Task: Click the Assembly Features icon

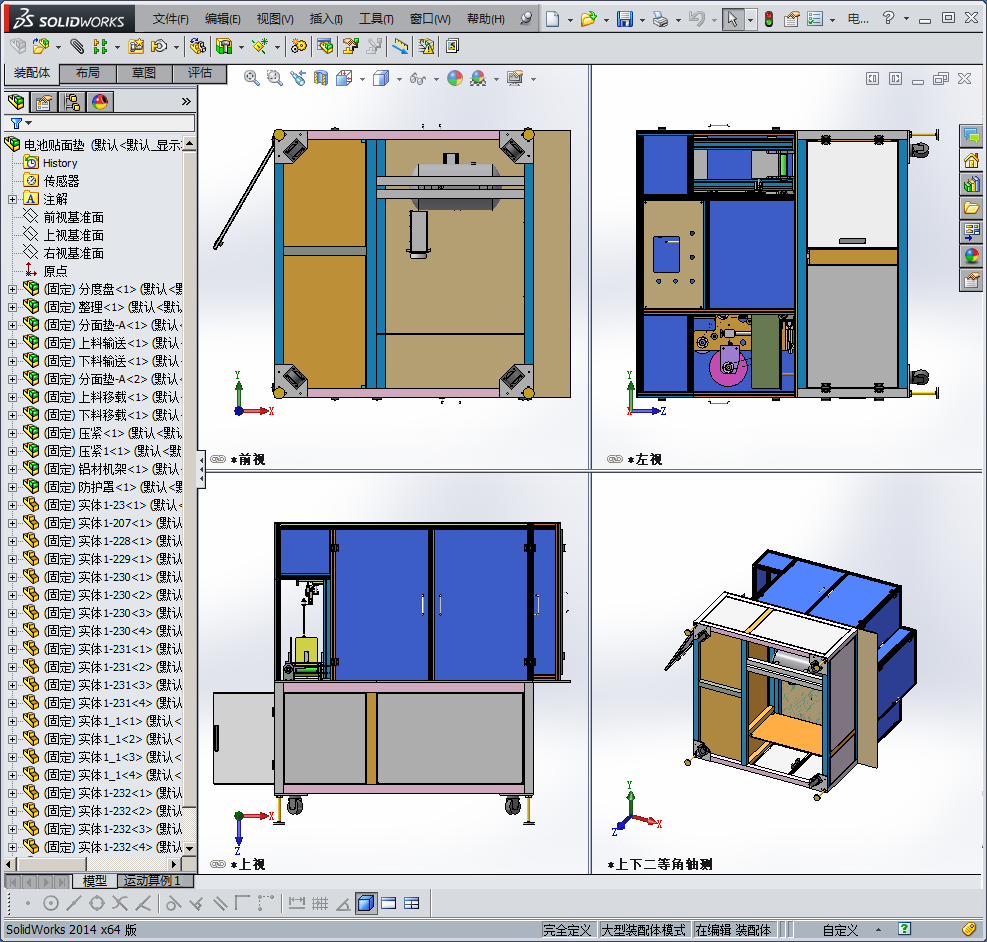Action: point(223,46)
